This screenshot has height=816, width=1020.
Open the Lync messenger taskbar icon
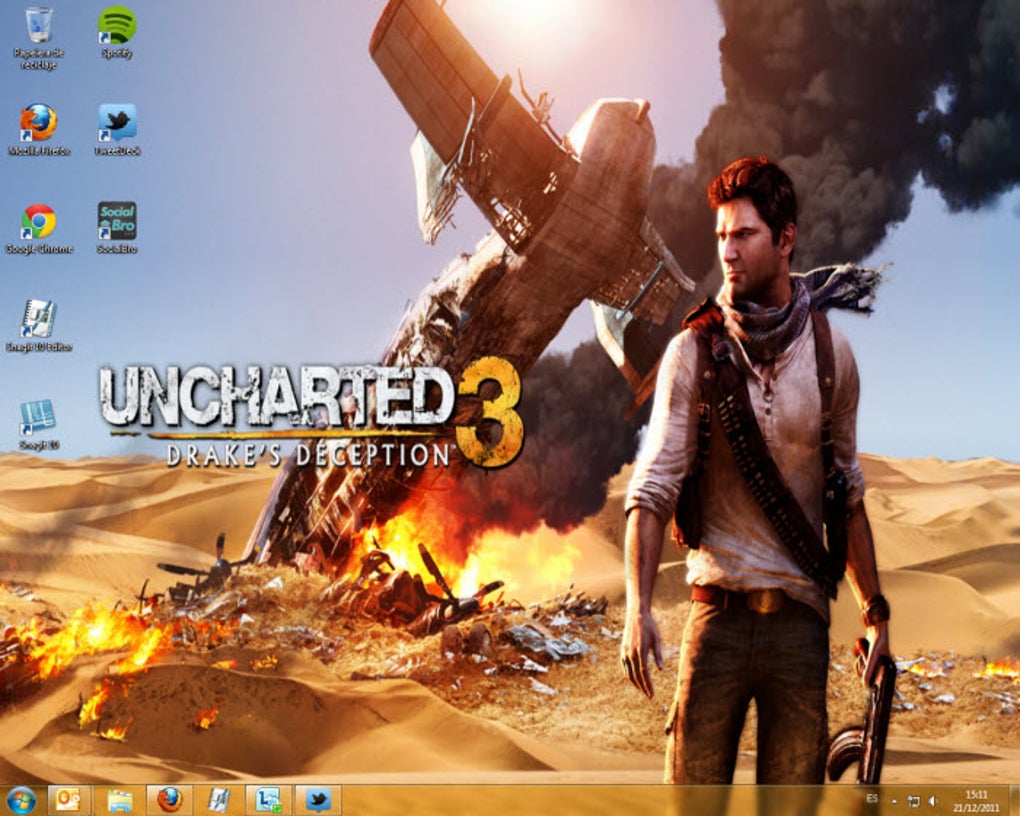click(268, 800)
